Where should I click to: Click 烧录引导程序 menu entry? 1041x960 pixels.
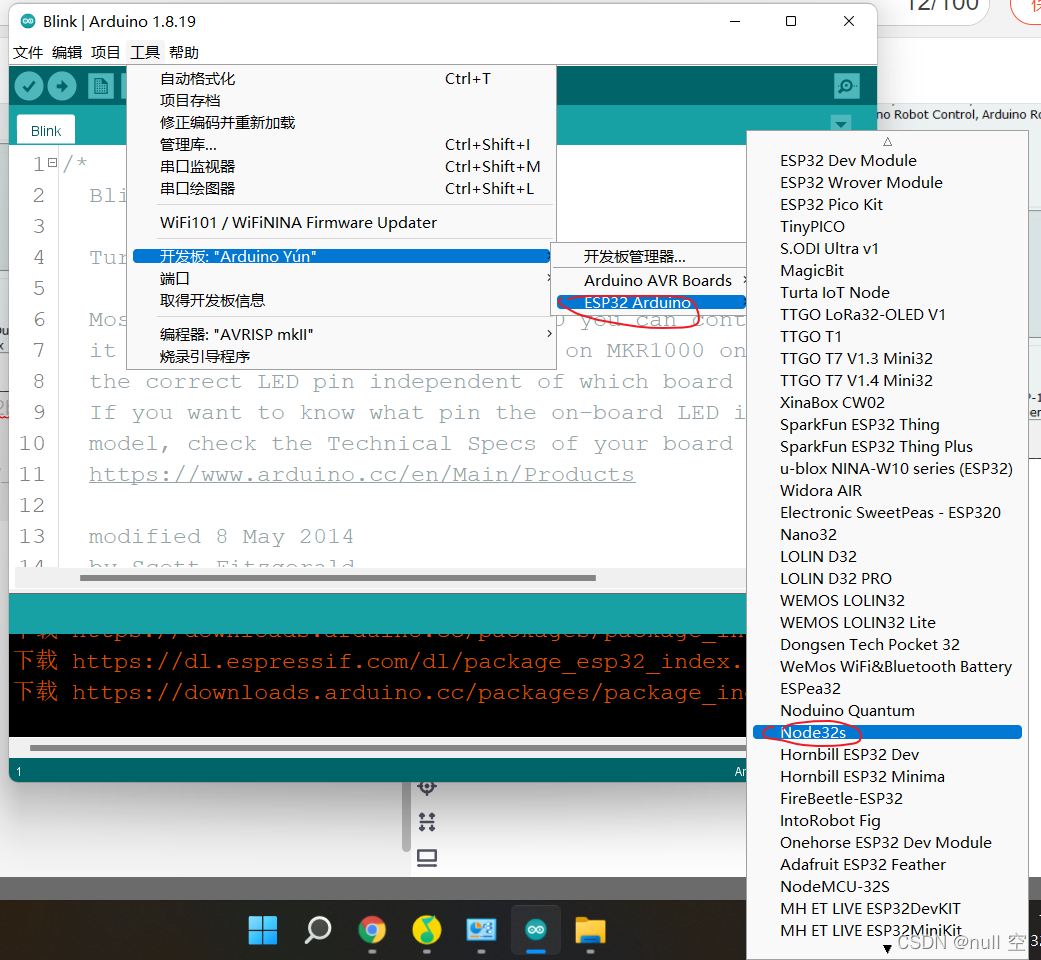pos(341,357)
